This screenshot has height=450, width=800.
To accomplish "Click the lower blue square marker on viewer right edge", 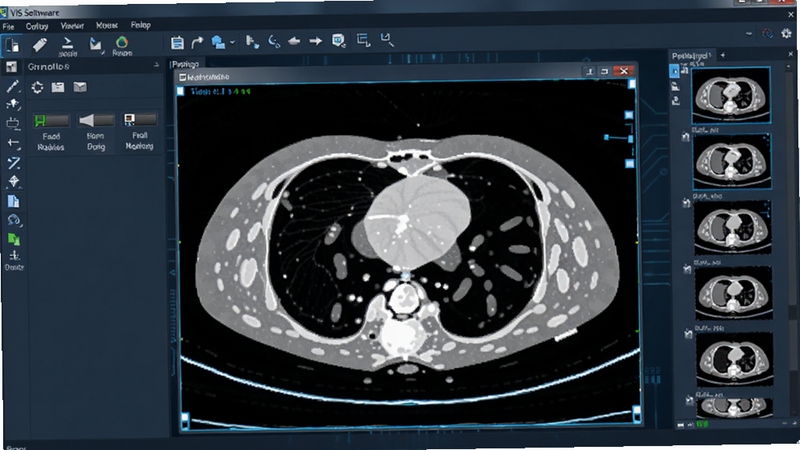I will (x=630, y=164).
